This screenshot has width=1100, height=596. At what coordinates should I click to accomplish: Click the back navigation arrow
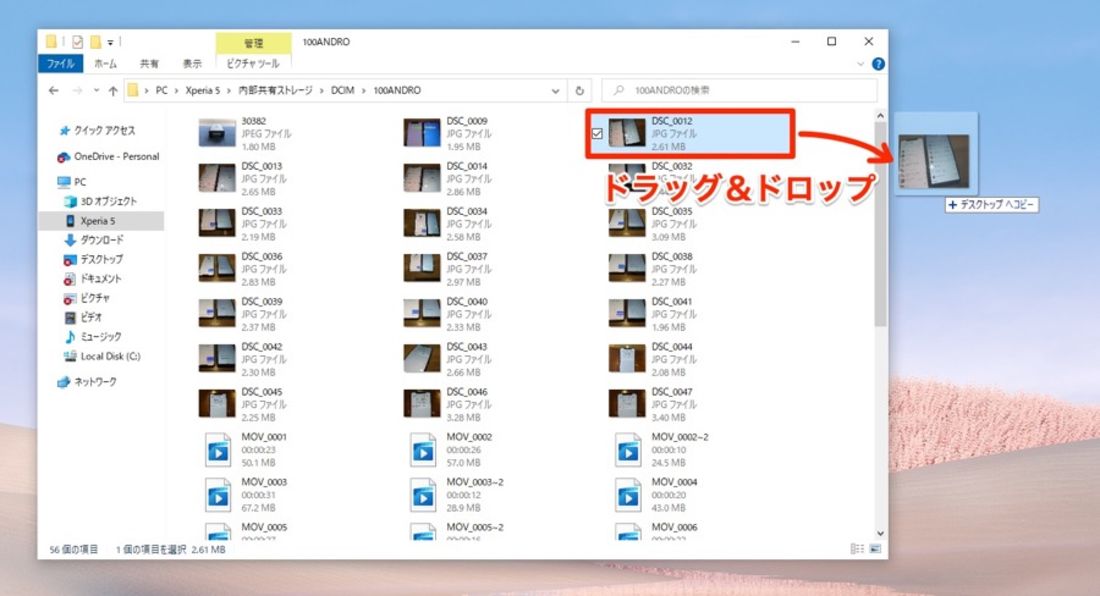53,90
